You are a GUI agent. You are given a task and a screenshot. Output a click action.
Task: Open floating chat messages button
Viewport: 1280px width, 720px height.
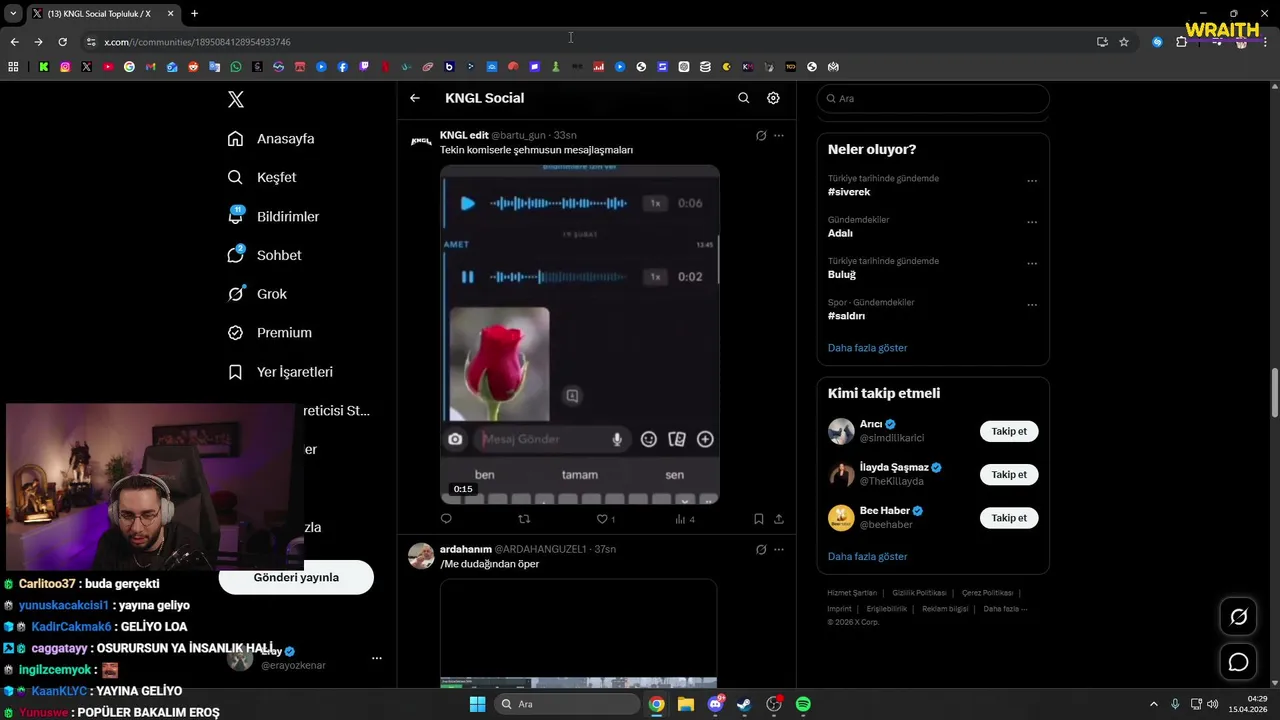(x=1239, y=662)
